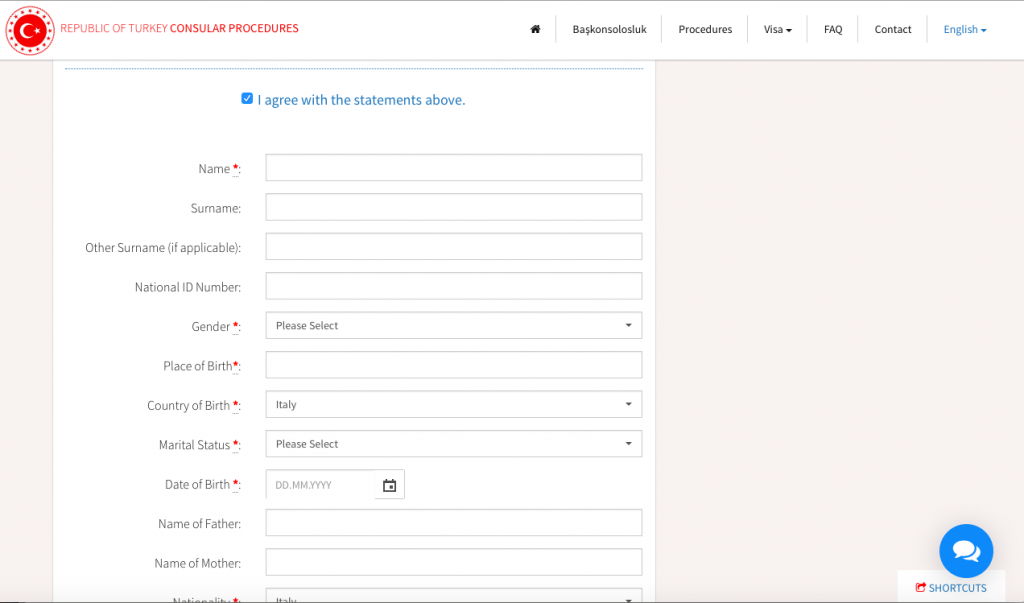Click inside the Name input field
The height and width of the screenshot is (603, 1024).
453,167
